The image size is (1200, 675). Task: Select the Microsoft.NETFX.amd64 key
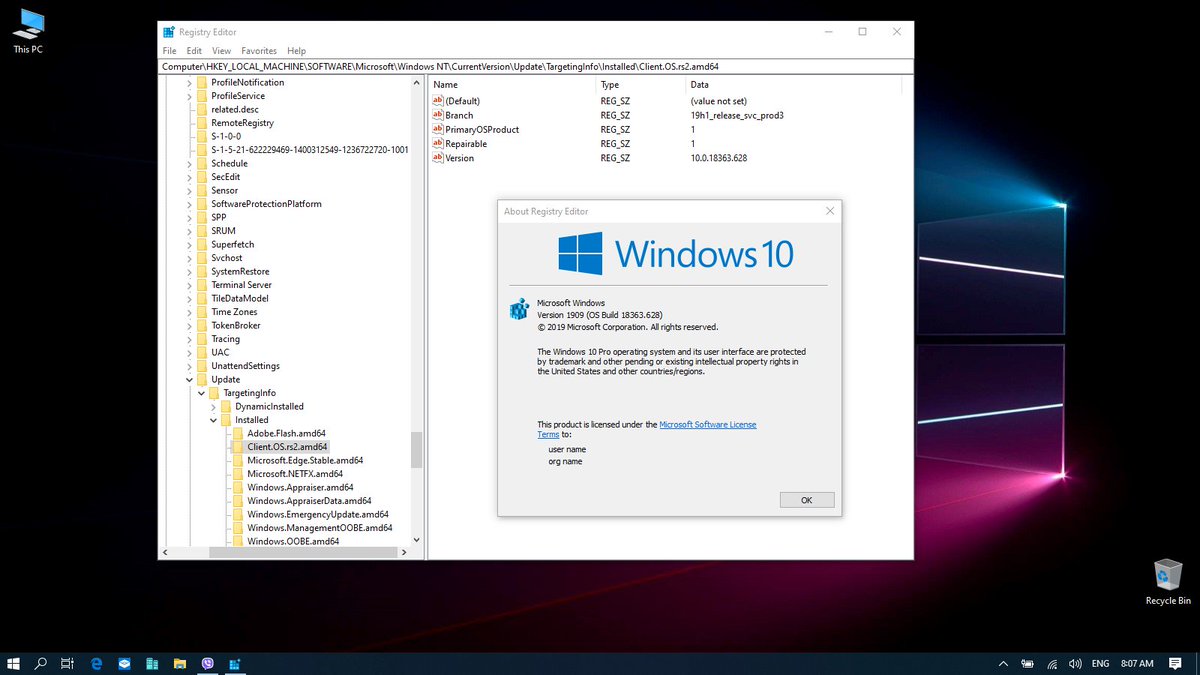295,474
